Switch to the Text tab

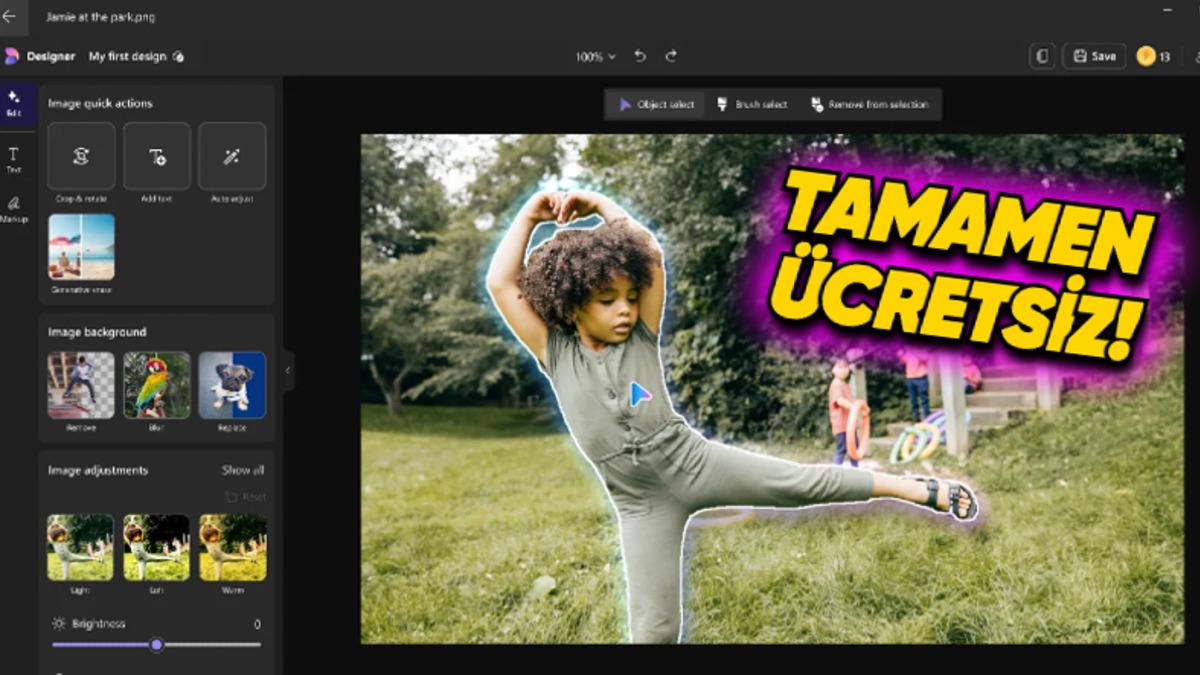pos(14,158)
